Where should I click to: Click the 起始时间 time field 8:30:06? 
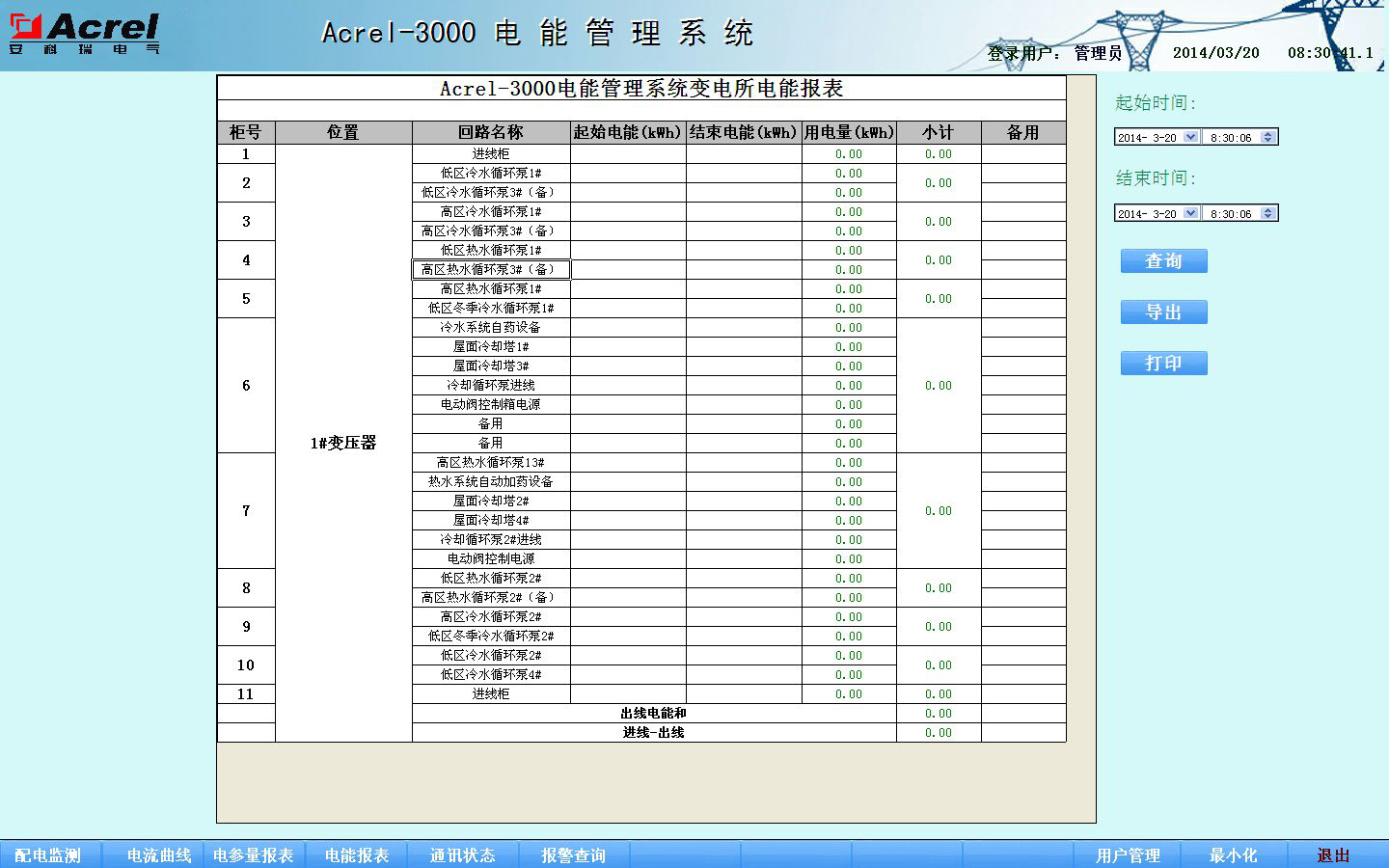[x=1230, y=137]
